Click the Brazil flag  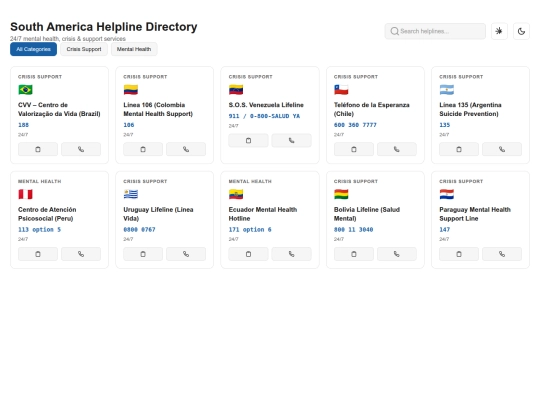[x=25, y=90]
